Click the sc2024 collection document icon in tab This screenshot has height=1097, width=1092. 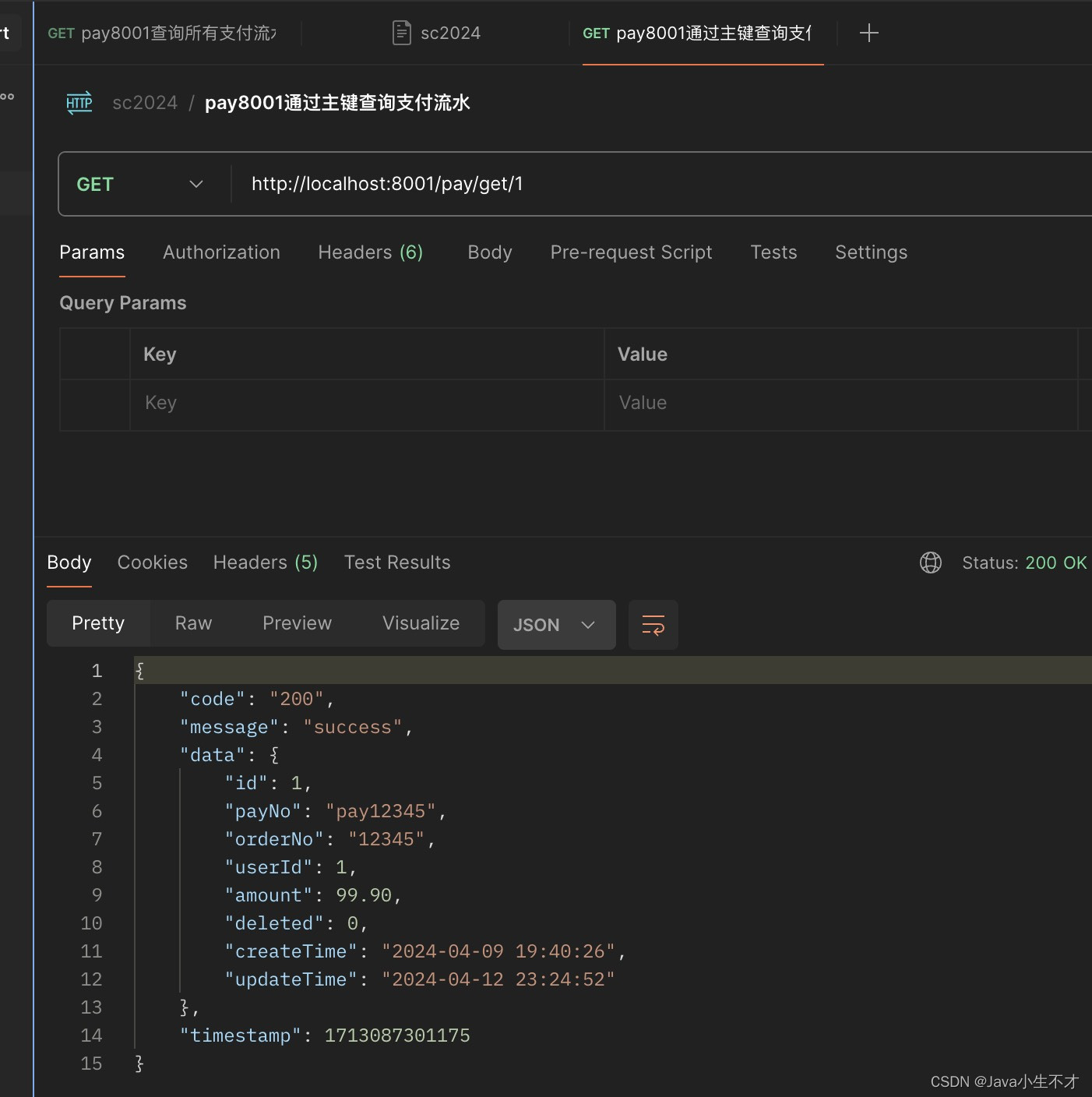[x=402, y=33]
